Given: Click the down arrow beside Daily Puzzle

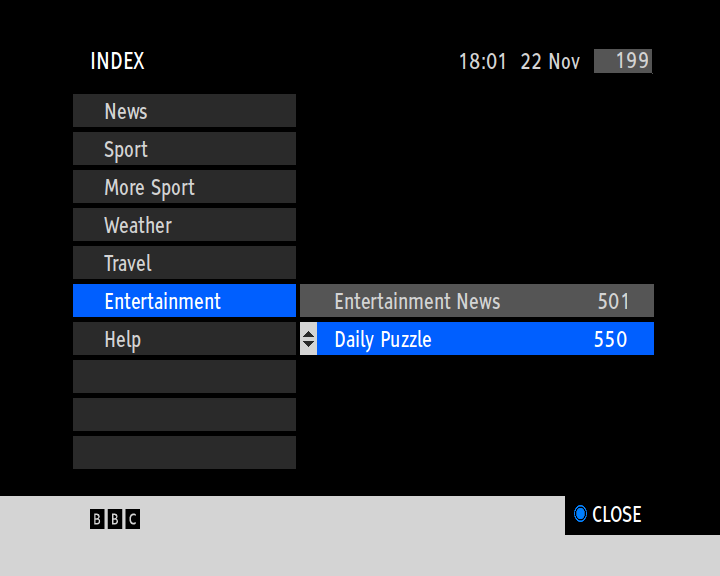Looking at the screenshot, I should coord(308,345).
